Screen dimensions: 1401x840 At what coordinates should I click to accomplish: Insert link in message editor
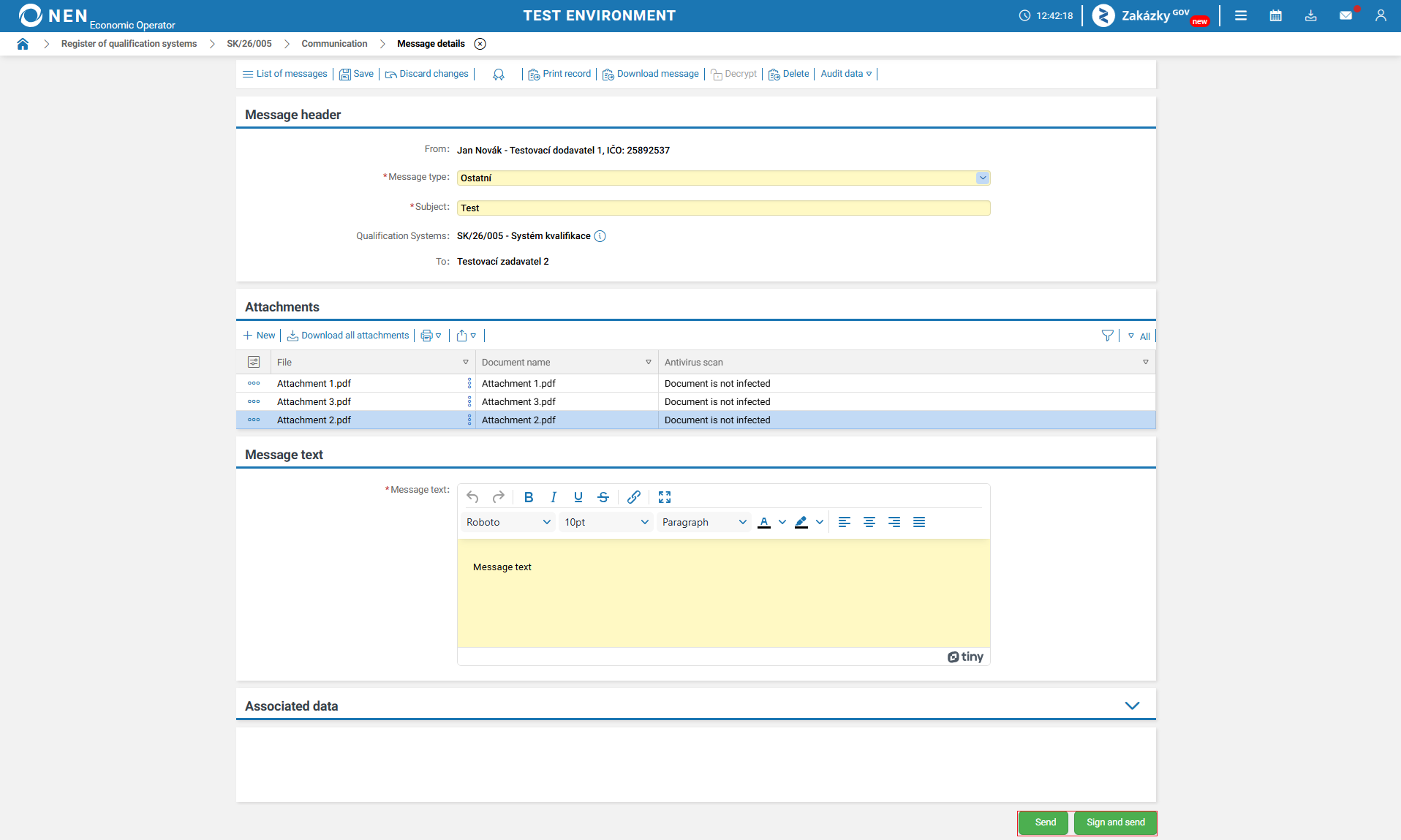(634, 497)
